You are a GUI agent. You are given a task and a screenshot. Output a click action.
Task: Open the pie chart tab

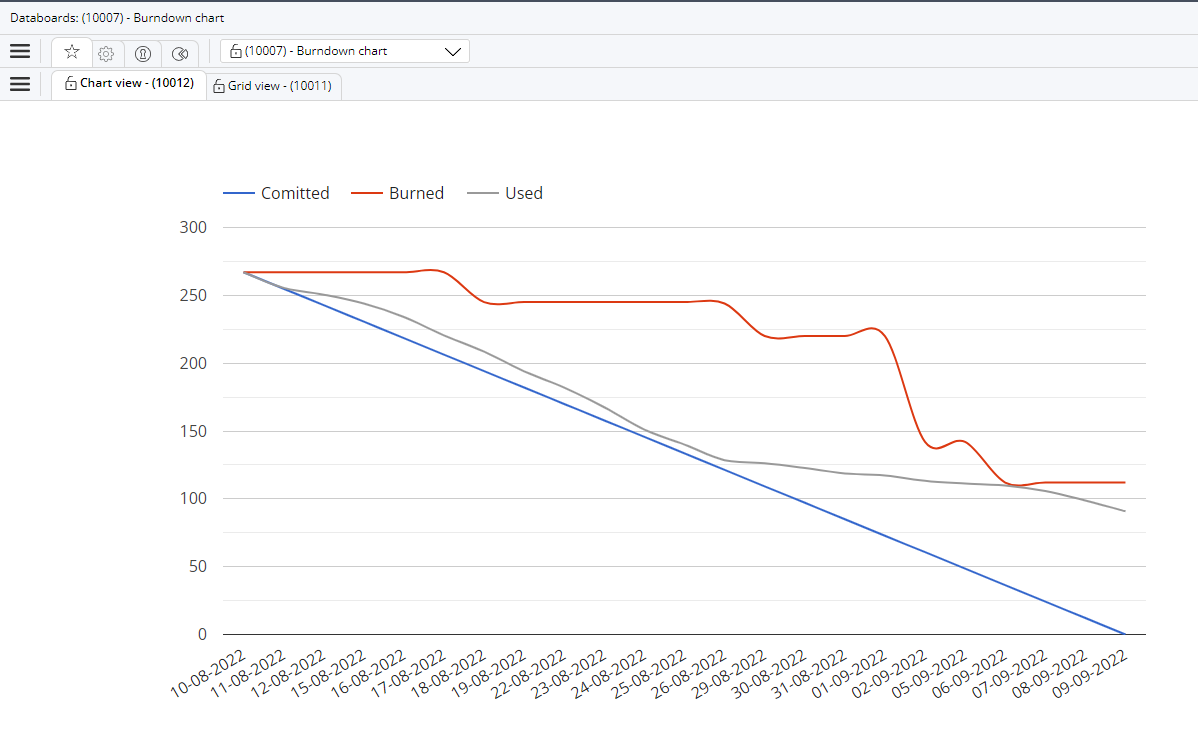[180, 53]
